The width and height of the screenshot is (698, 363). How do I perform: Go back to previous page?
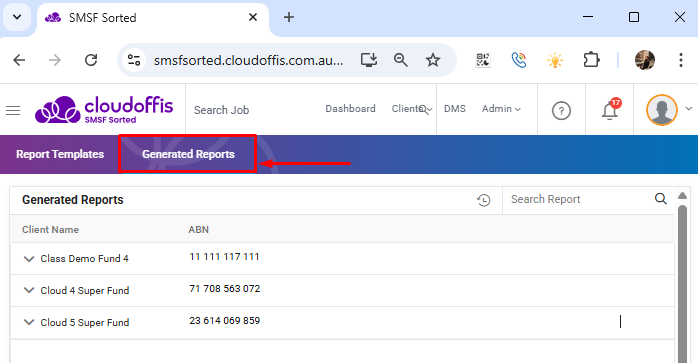tap(19, 60)
